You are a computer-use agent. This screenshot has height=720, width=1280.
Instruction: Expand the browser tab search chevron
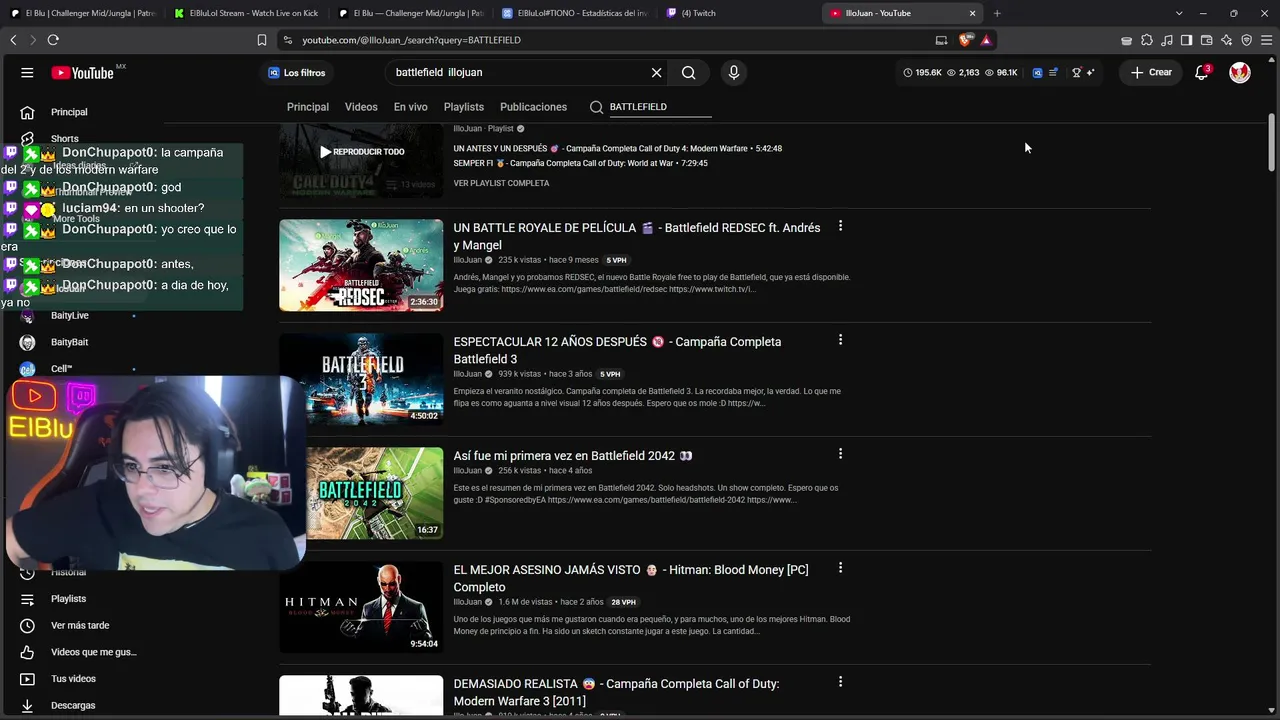1179,13
